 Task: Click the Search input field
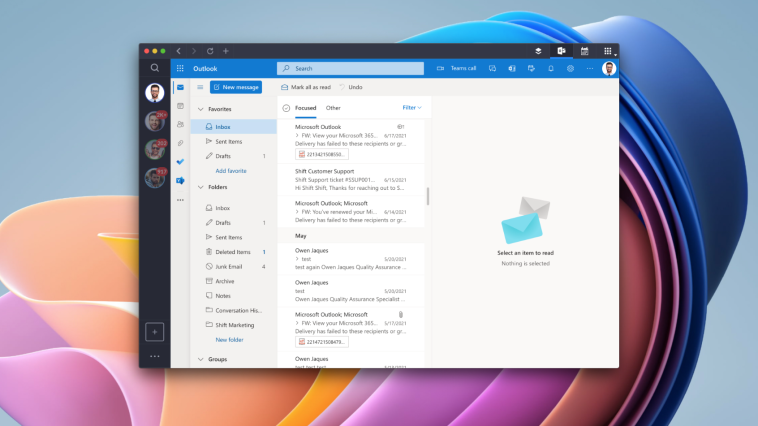[350, 68]
